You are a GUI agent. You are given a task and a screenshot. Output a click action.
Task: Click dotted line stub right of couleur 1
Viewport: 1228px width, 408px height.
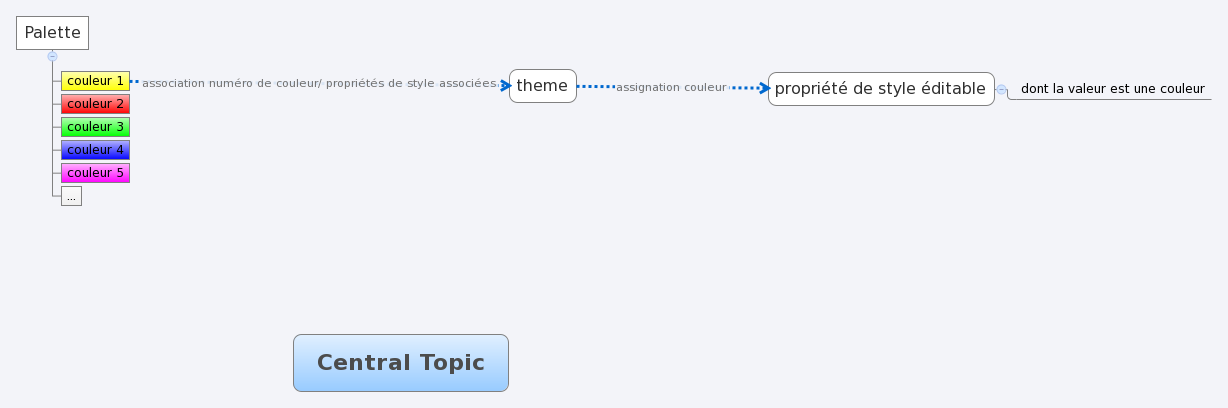[x=134, y=81]
